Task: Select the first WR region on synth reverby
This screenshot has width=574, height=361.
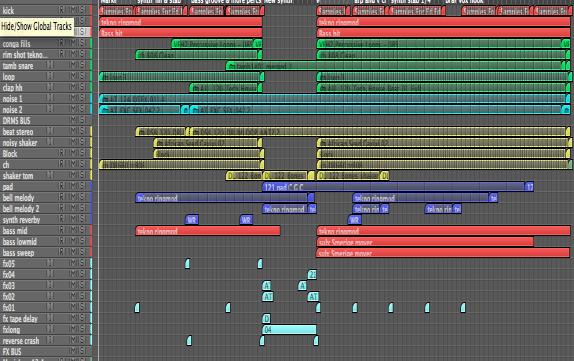Action: [192, 220]
